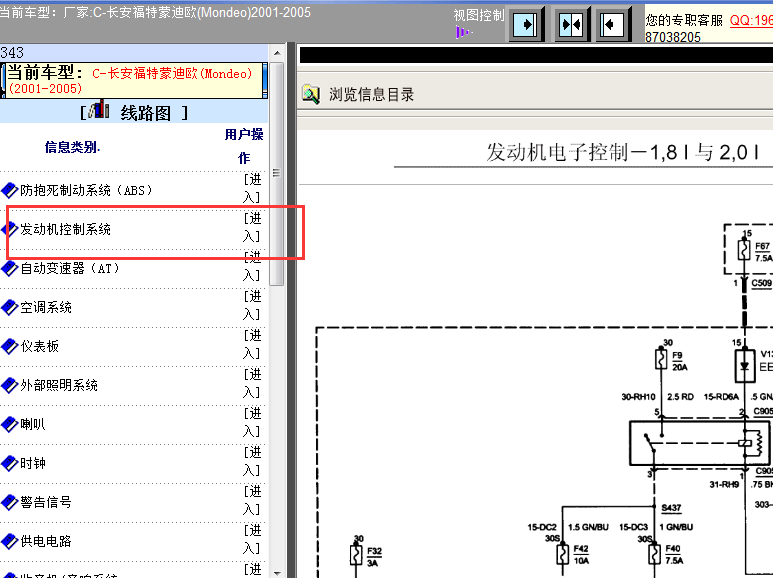The height and width of the screenshot is (578, 773).
Task: Enter the 自动变速器 (AT) section
Action: tap(252, 266)
